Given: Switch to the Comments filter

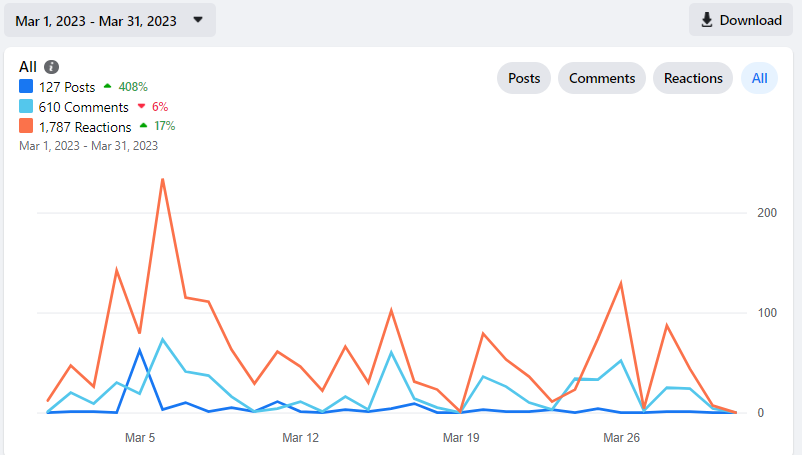Looking at the screenshot, I should [602, 78].
